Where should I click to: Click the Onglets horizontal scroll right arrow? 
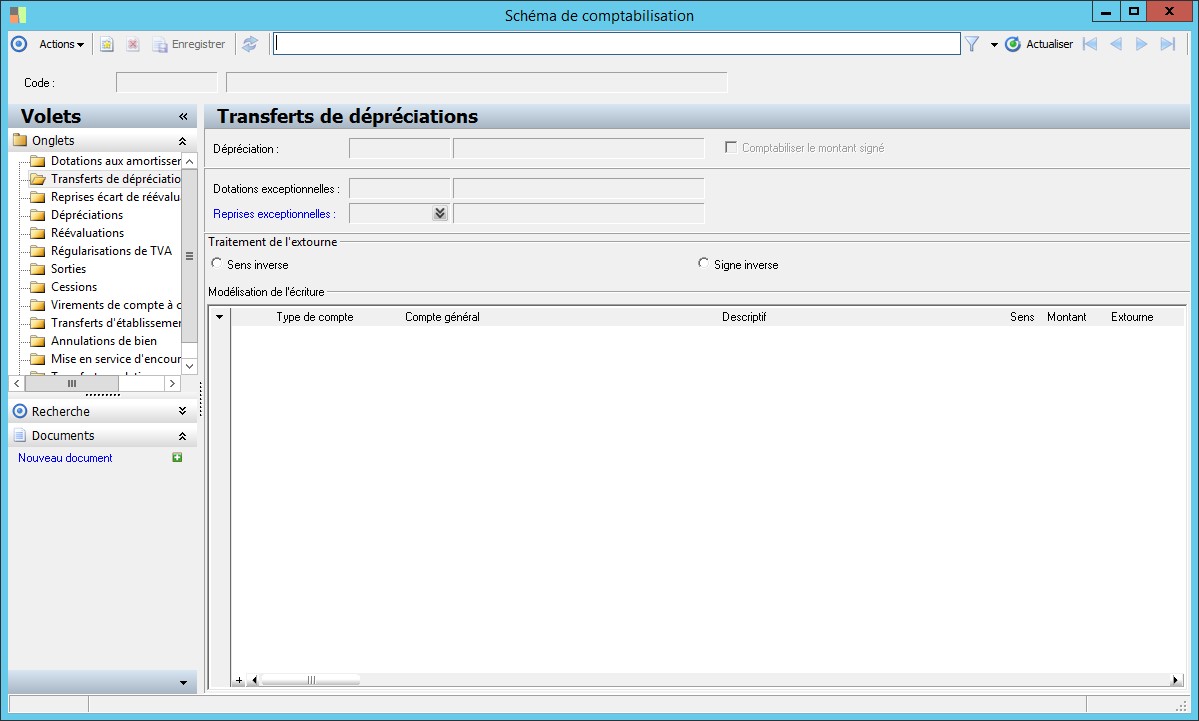point(172,384)
